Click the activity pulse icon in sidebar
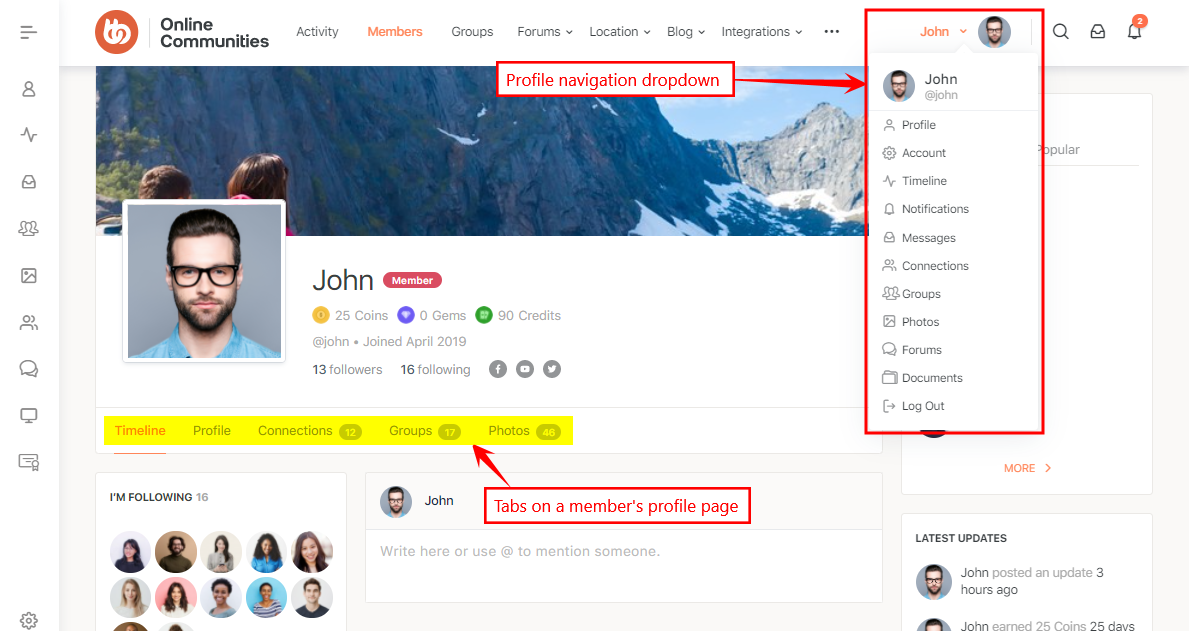Viewport: 1189px width, 631px height. (29, 135)
